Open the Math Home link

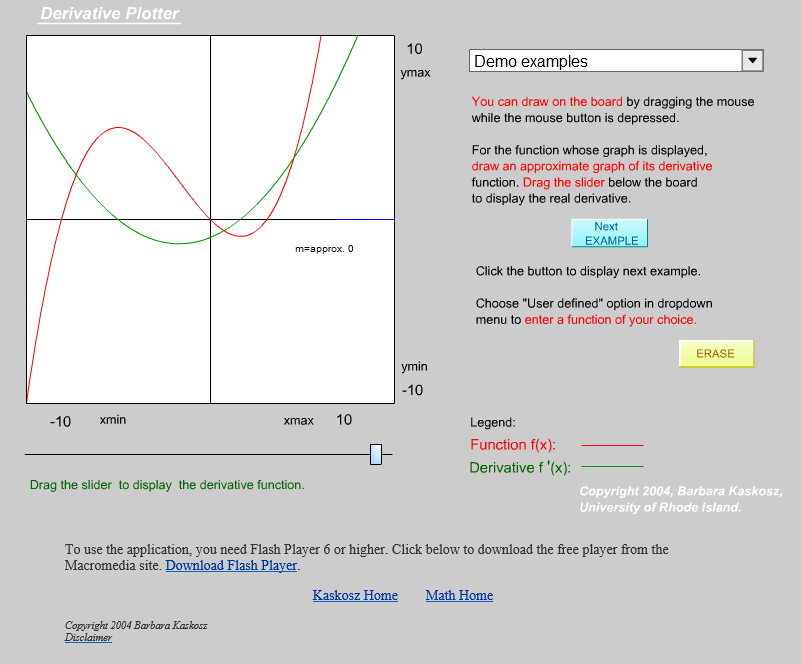tap(459, 595)
